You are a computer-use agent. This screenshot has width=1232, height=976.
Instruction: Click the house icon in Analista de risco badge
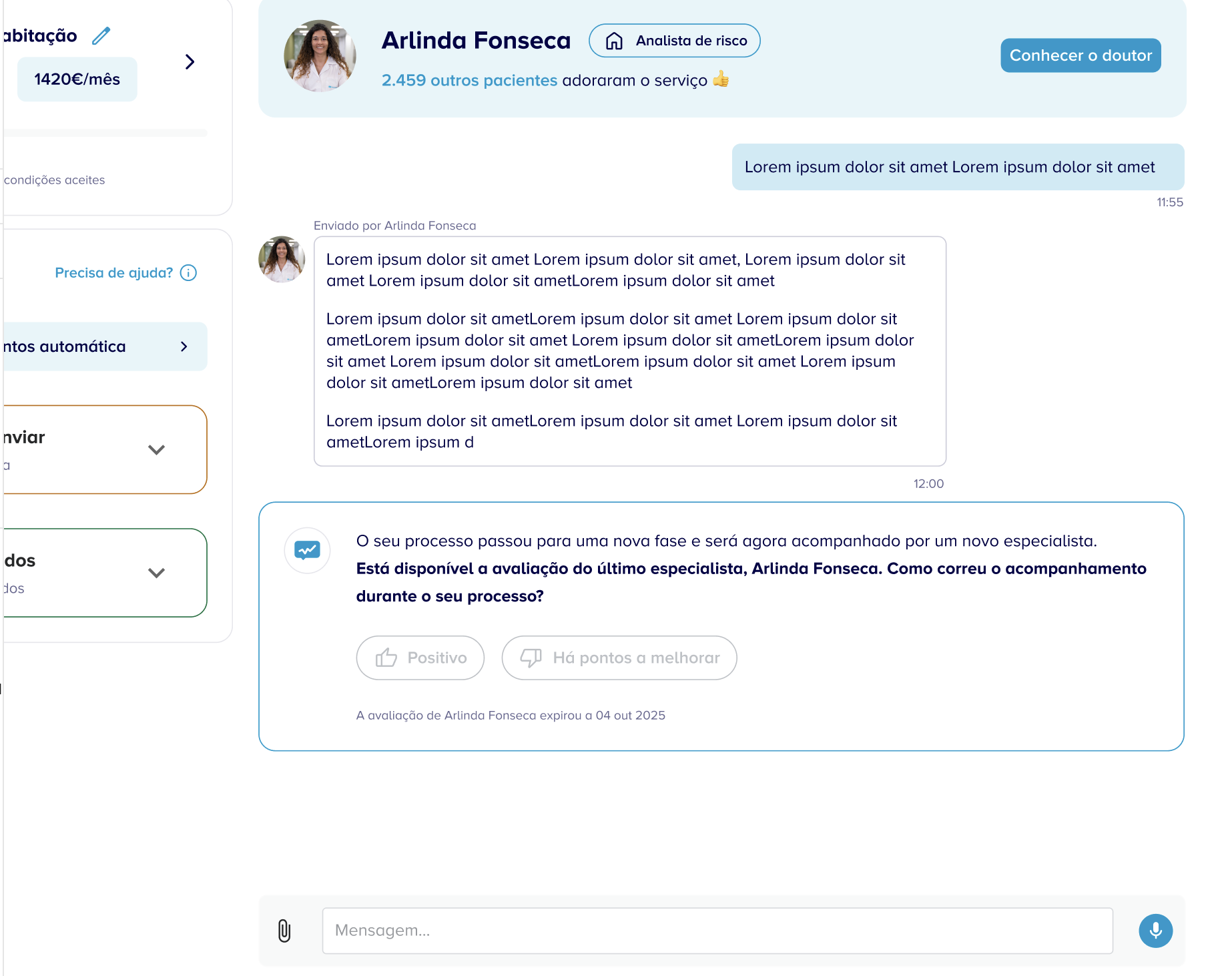click(614, 41)
